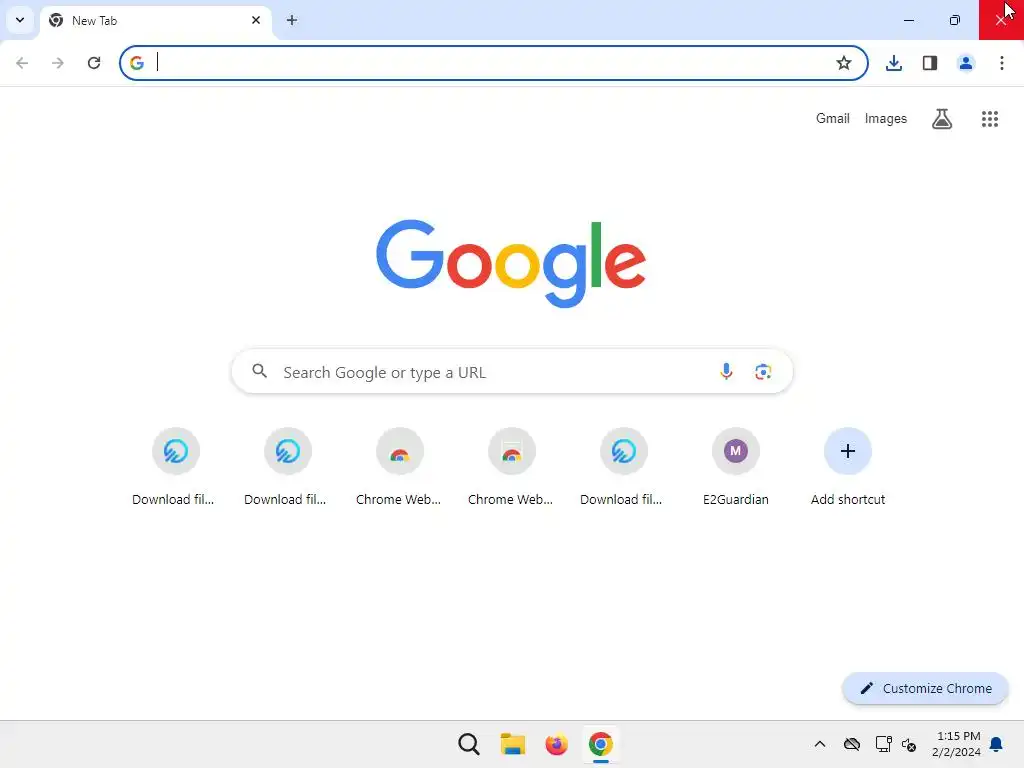Go back to previous page
Image resolution: width=1024 pixels, height=768 pixels.
point(22,63)
